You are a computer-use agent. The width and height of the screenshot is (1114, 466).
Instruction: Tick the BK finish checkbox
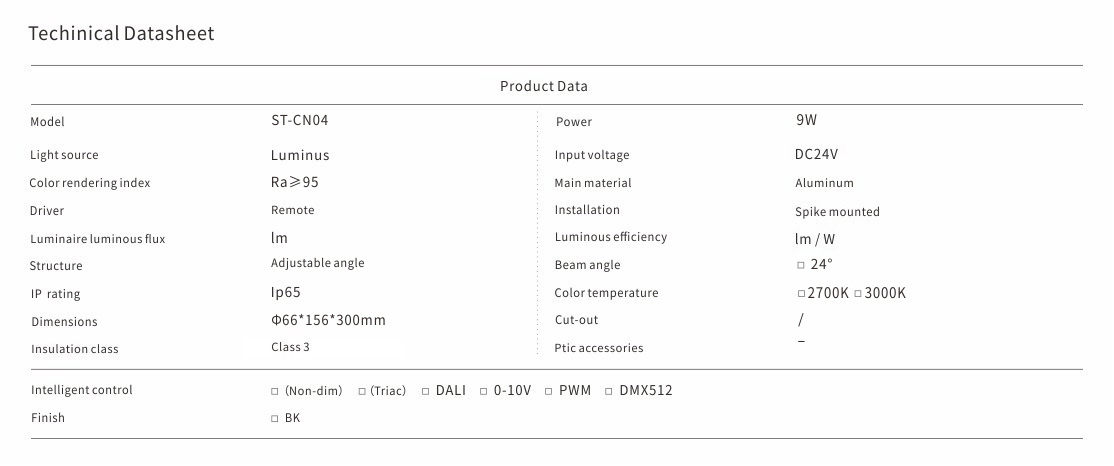tap(275, 419)
